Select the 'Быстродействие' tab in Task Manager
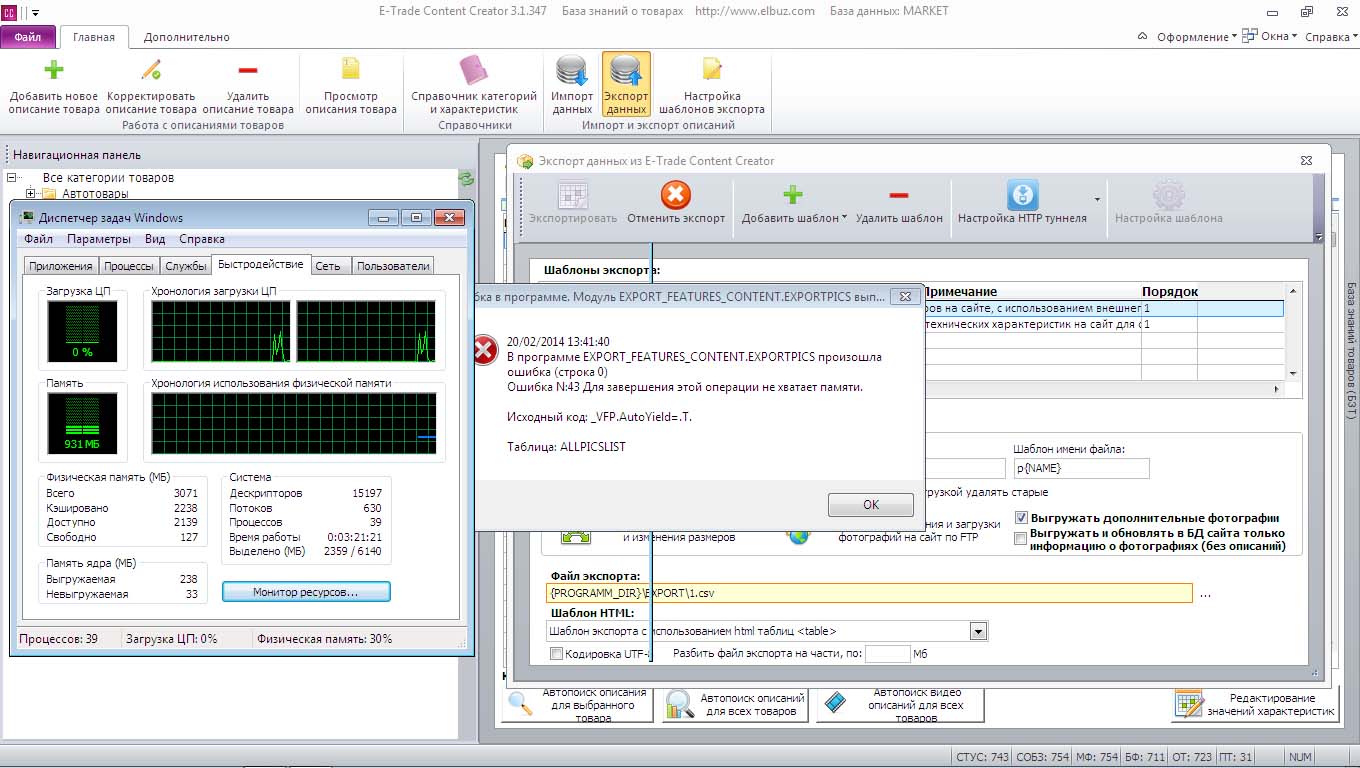Image resolution: width=1360 pixels, height=768 pixels. coord(261,264)
